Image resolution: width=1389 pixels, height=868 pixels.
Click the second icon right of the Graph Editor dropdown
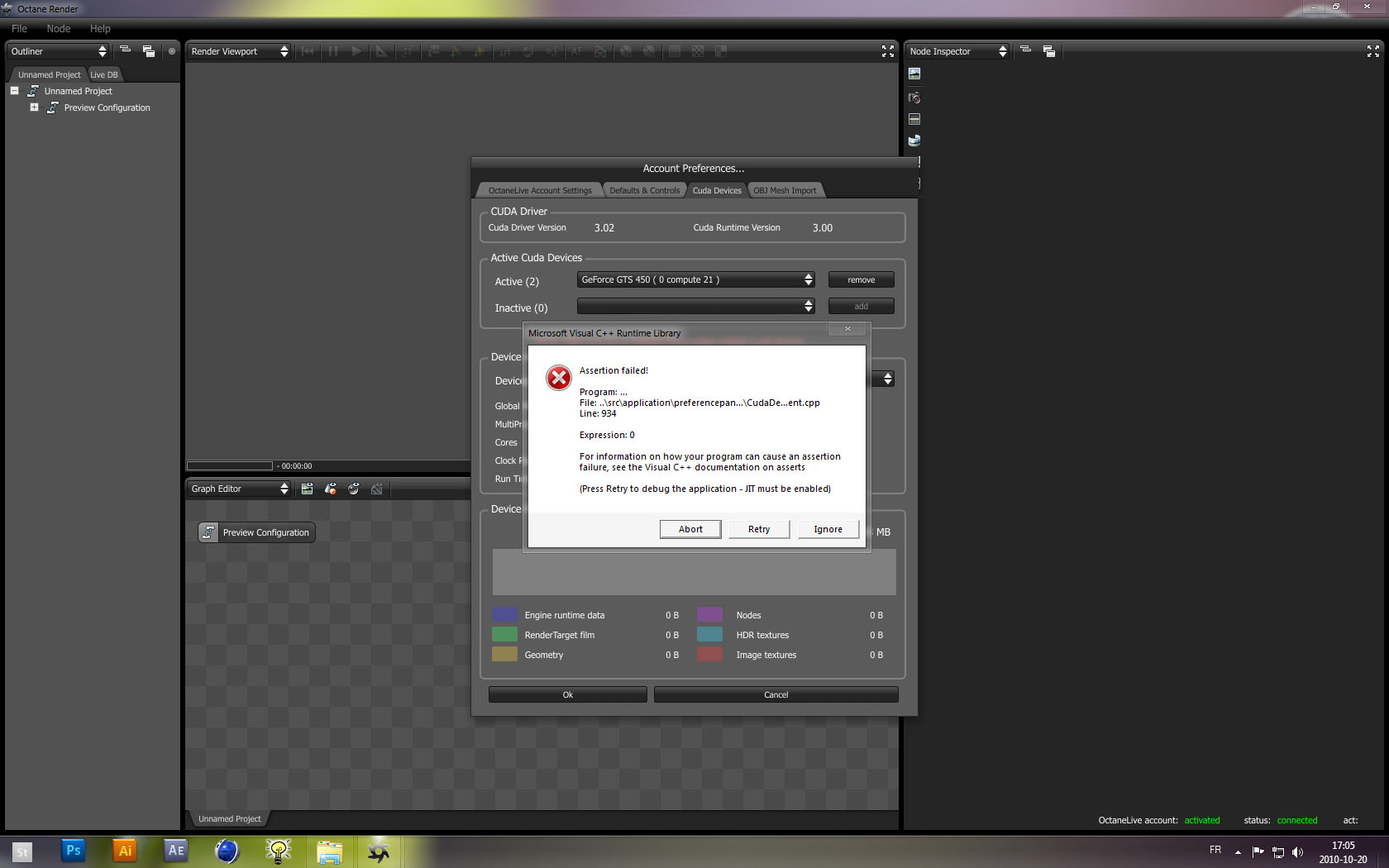pos(331,489)
